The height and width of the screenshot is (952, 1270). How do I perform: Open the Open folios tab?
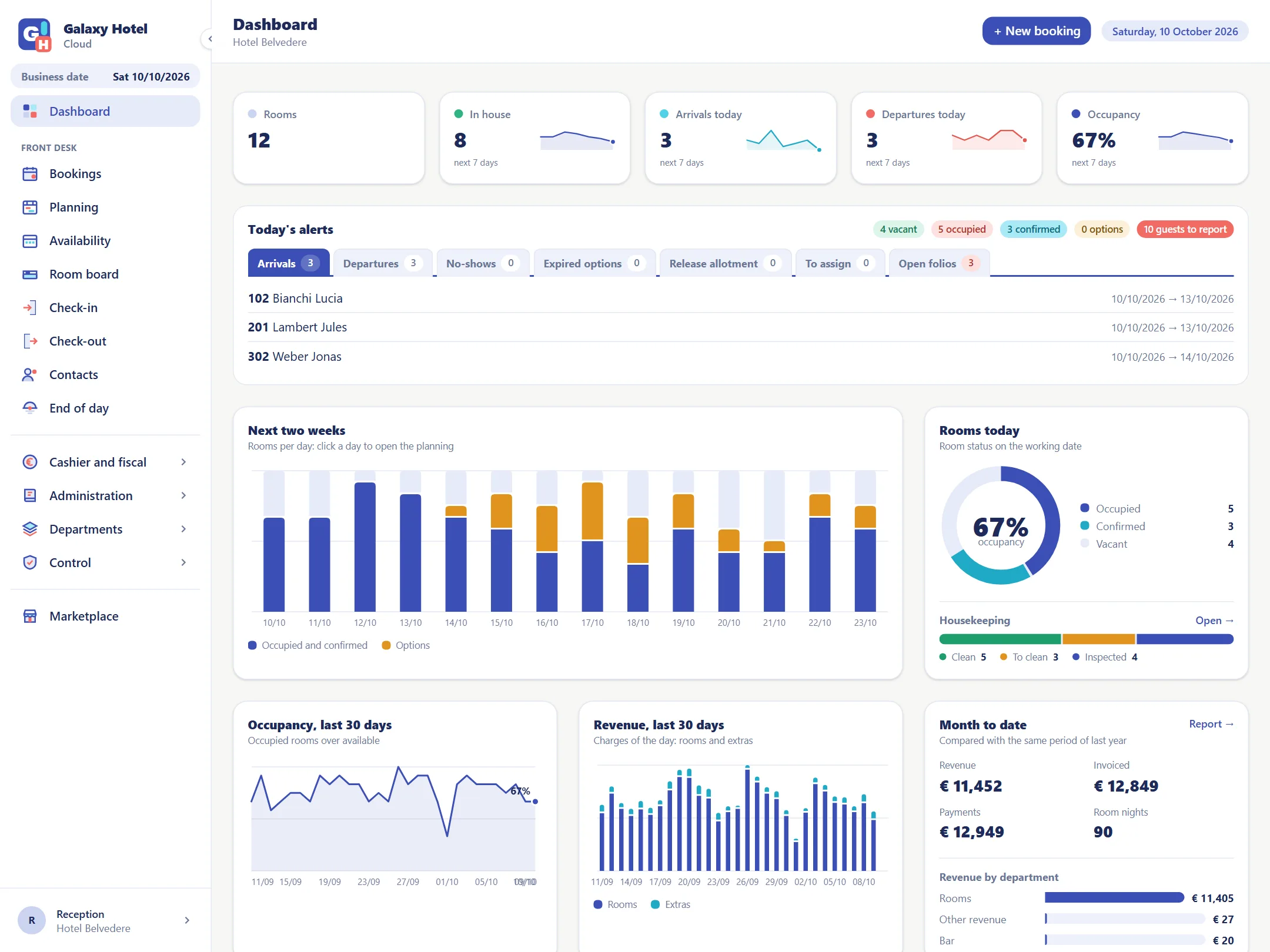coord(939,263)
